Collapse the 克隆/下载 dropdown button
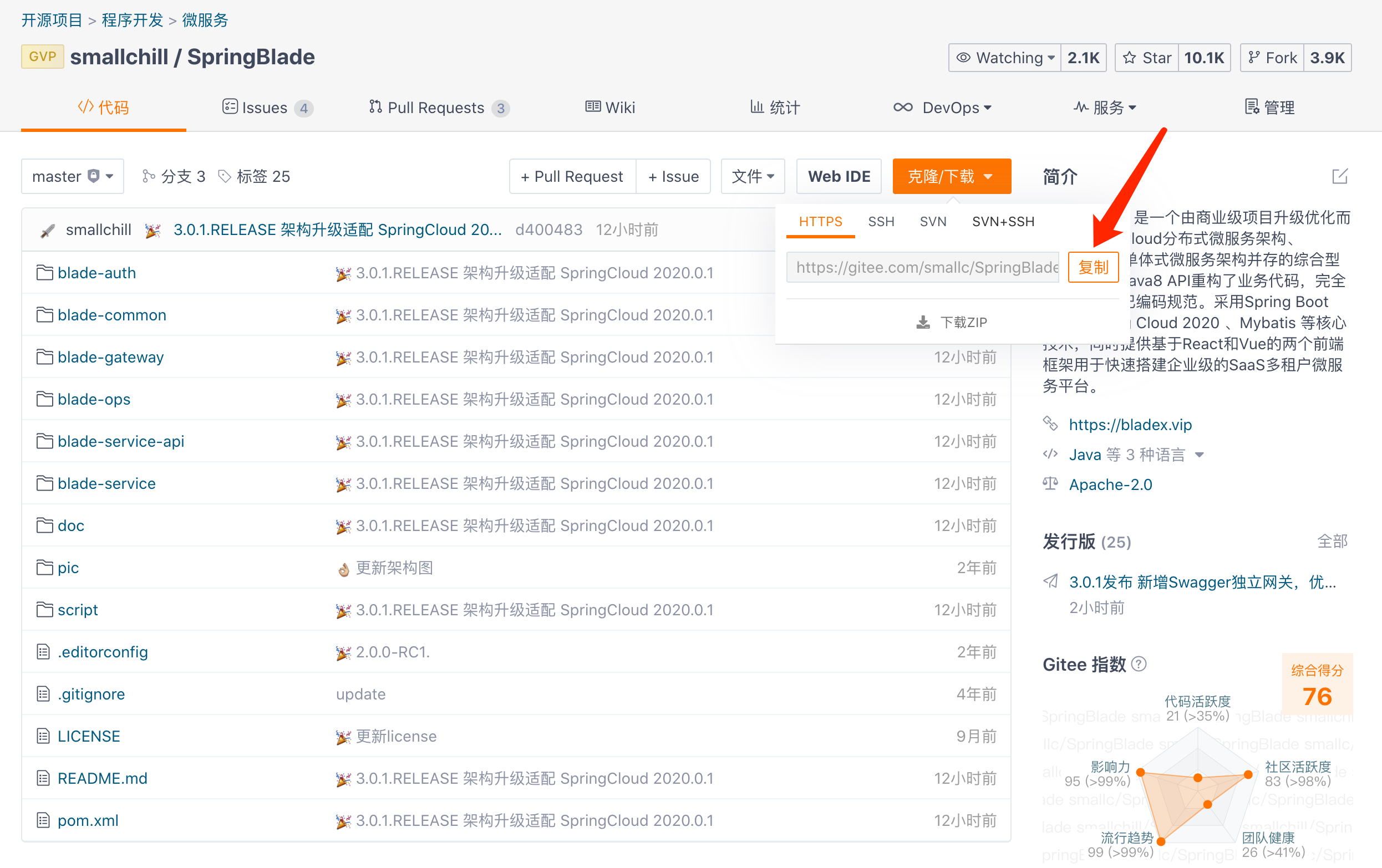1382x868 pixels. (952, 176)
